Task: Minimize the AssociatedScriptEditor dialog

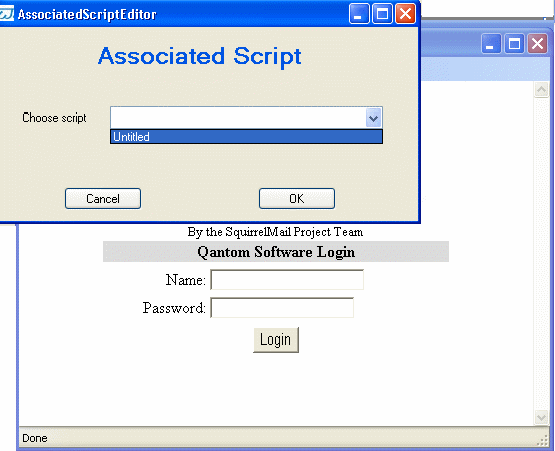Action: pos(359,14)
